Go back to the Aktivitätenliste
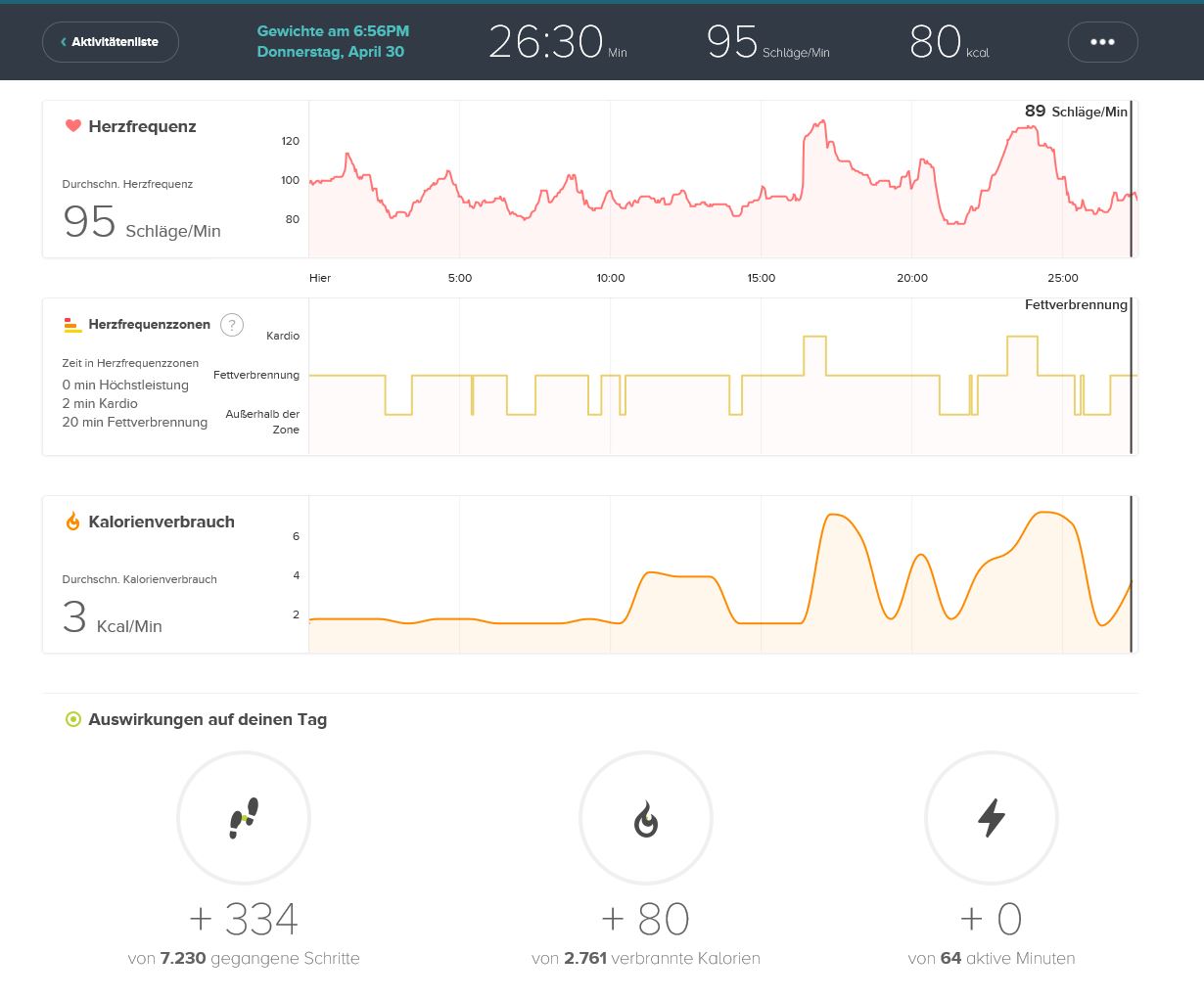The height and width of the screenshot is (999, 1204). tap(111, 42)
